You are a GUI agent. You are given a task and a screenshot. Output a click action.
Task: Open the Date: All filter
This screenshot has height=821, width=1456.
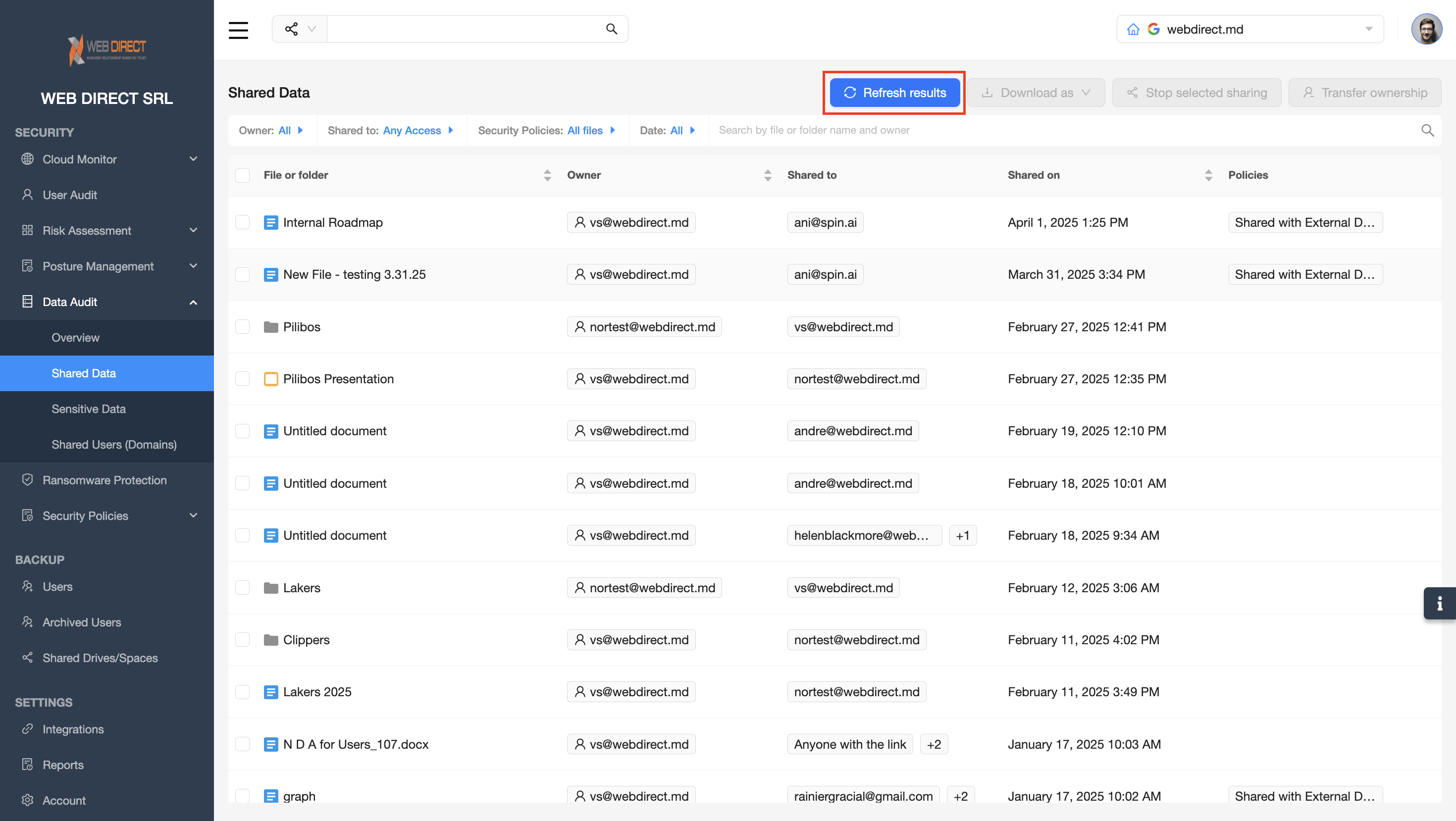point(668,131)
